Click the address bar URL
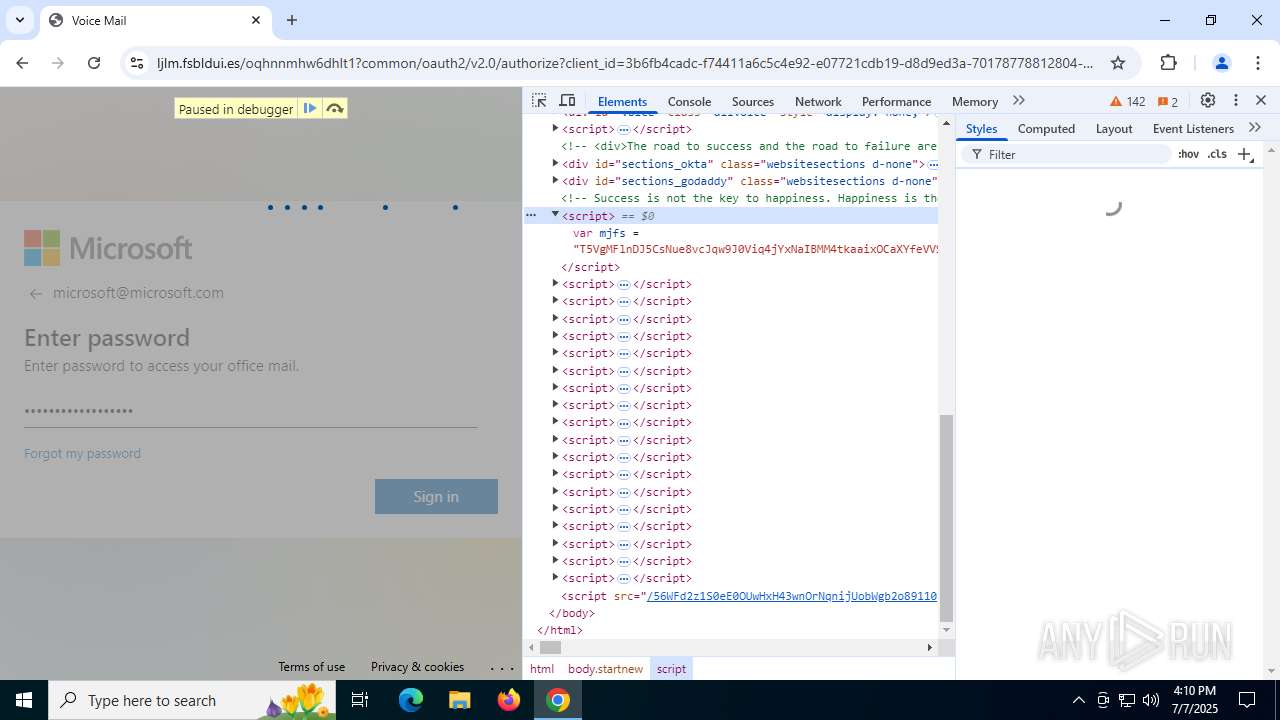 pos(625,63)
